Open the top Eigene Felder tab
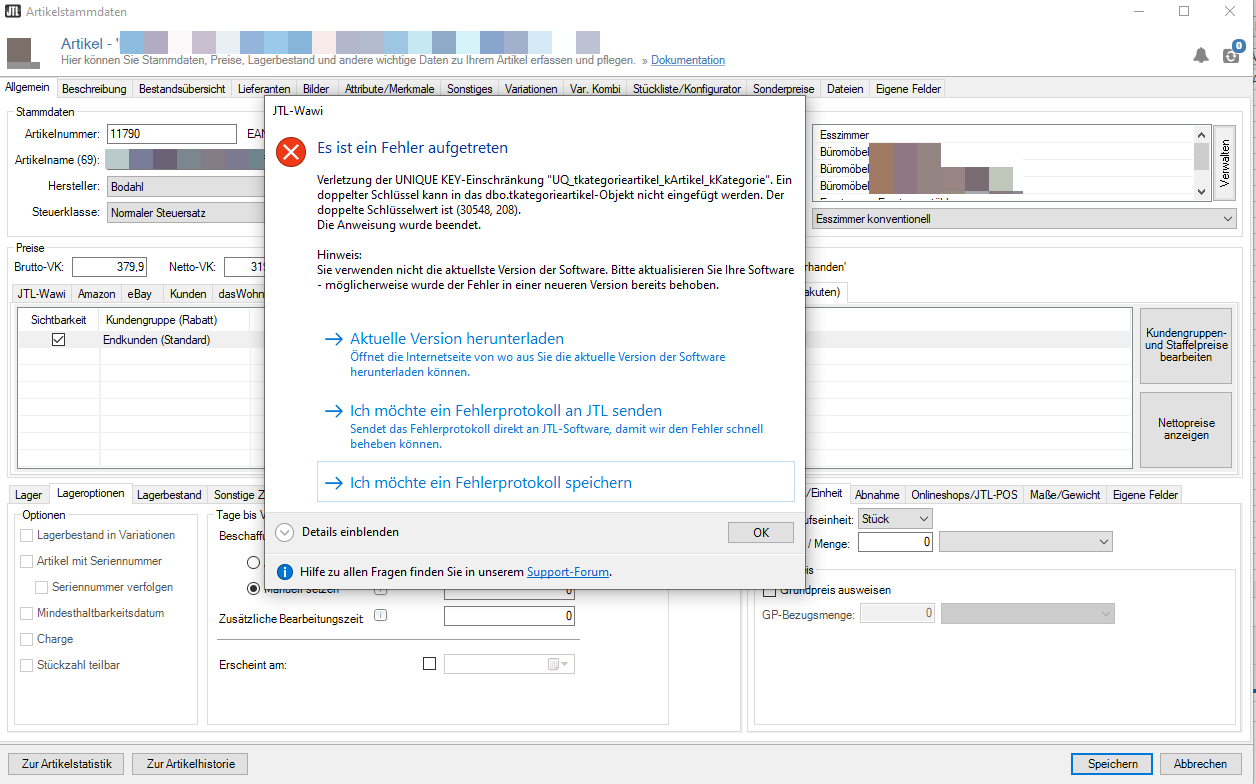The height and width of the screenshot is (784, 1256). tap(908, 89)
